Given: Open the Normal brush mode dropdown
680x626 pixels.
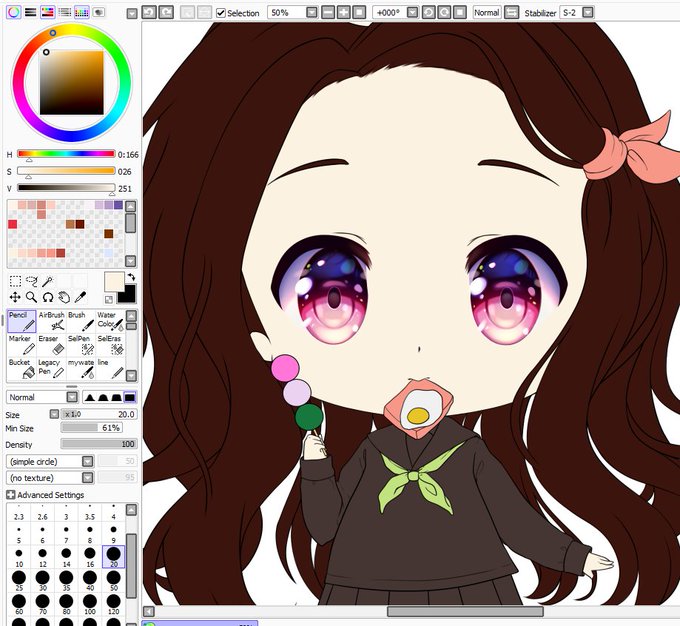Looking at the screenshot, I should (72, 397).
